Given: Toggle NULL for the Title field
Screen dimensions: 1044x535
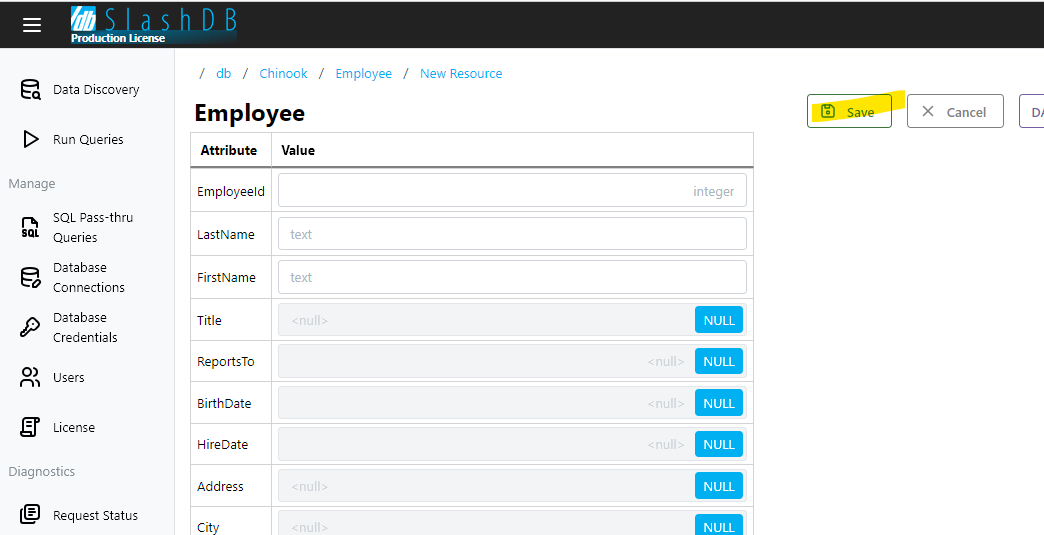Looking at the screenshot, I should [718, 320].
